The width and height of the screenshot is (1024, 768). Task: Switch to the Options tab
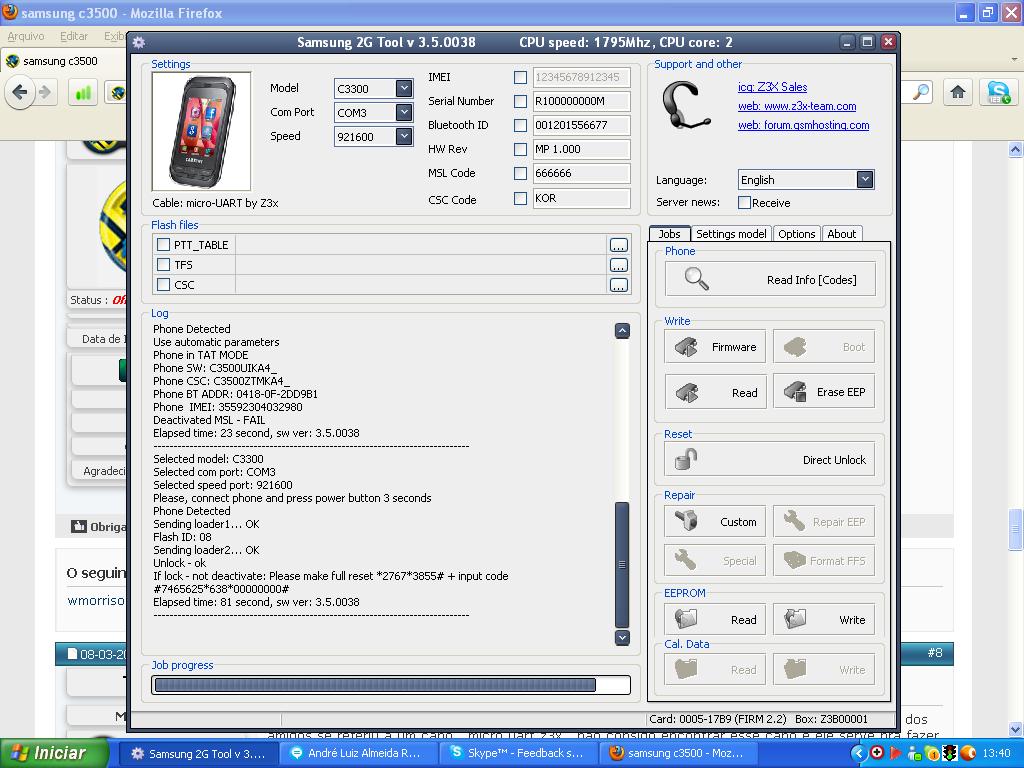tap(797, 234)
